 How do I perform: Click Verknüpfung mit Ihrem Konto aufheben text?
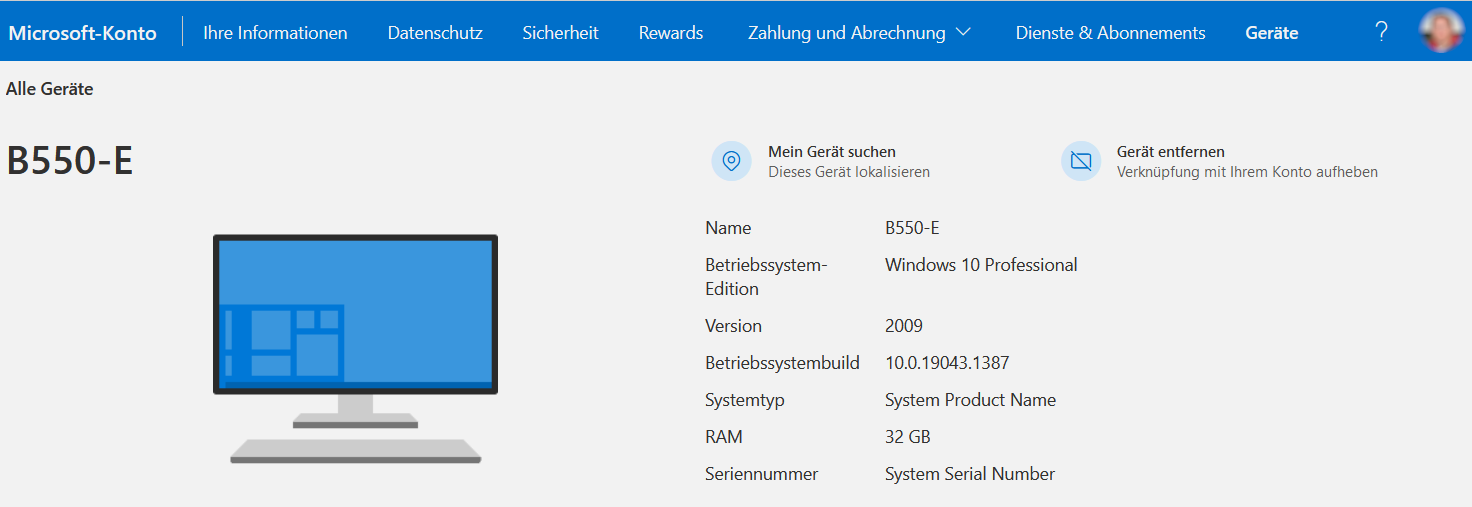pos(1247,172)
